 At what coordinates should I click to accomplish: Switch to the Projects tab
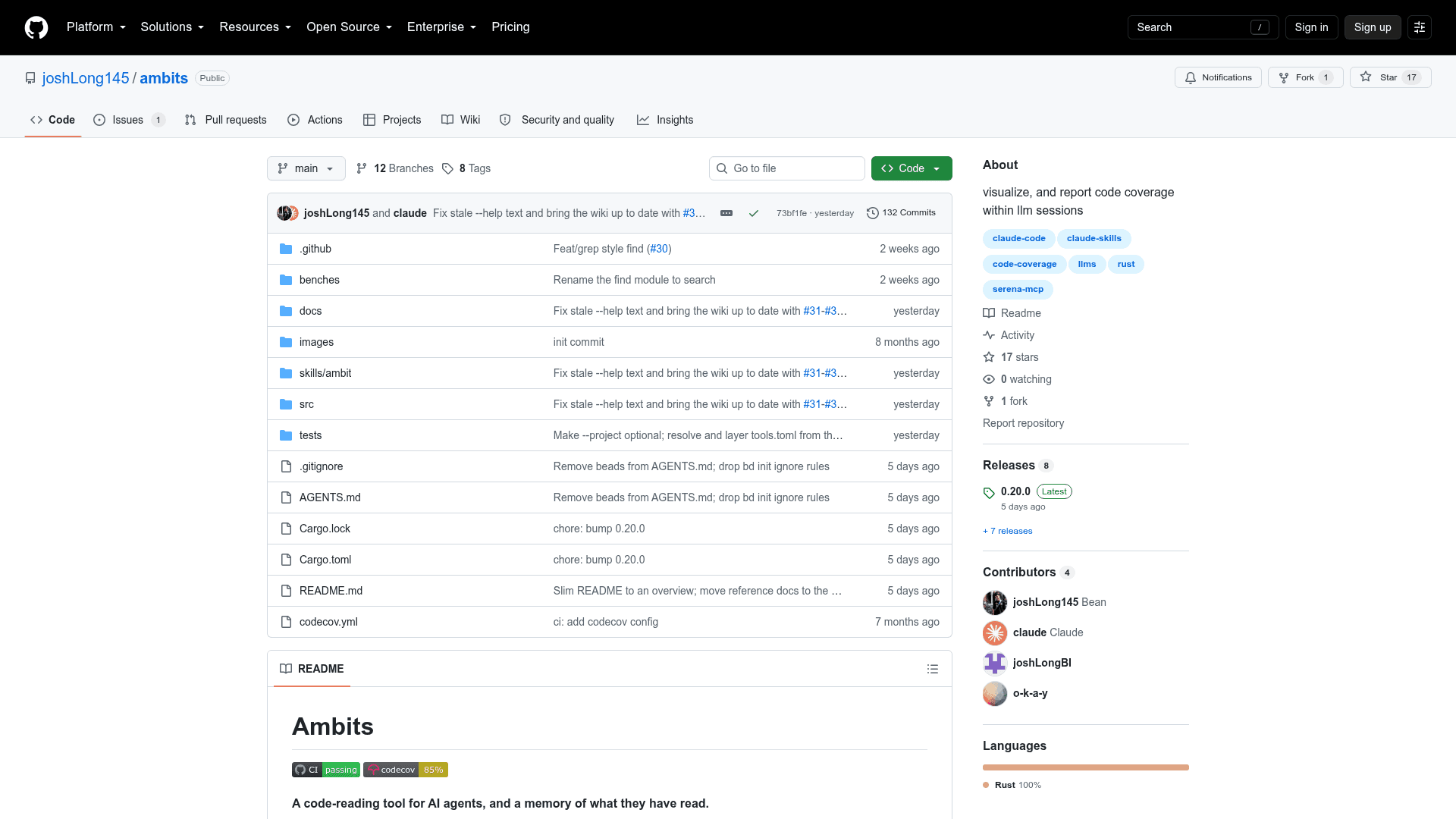pos(392,120)
